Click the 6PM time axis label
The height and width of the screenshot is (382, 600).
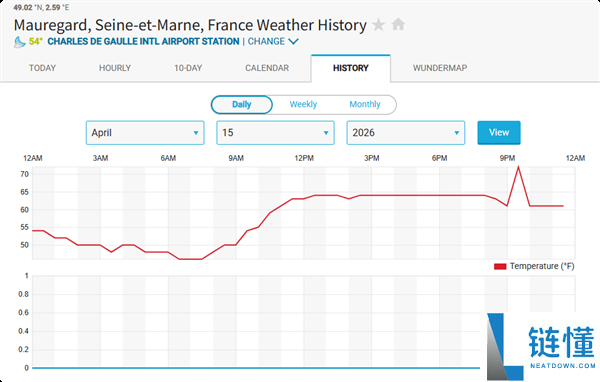tap(440, 158)
